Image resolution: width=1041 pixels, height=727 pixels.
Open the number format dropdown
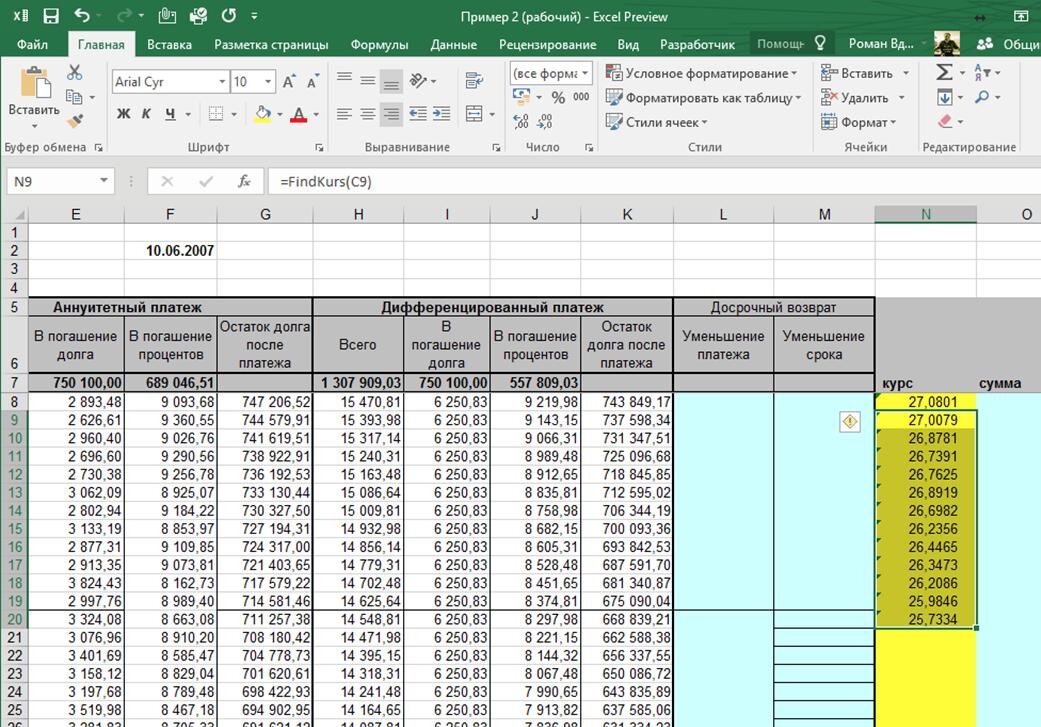click(585, 73)
